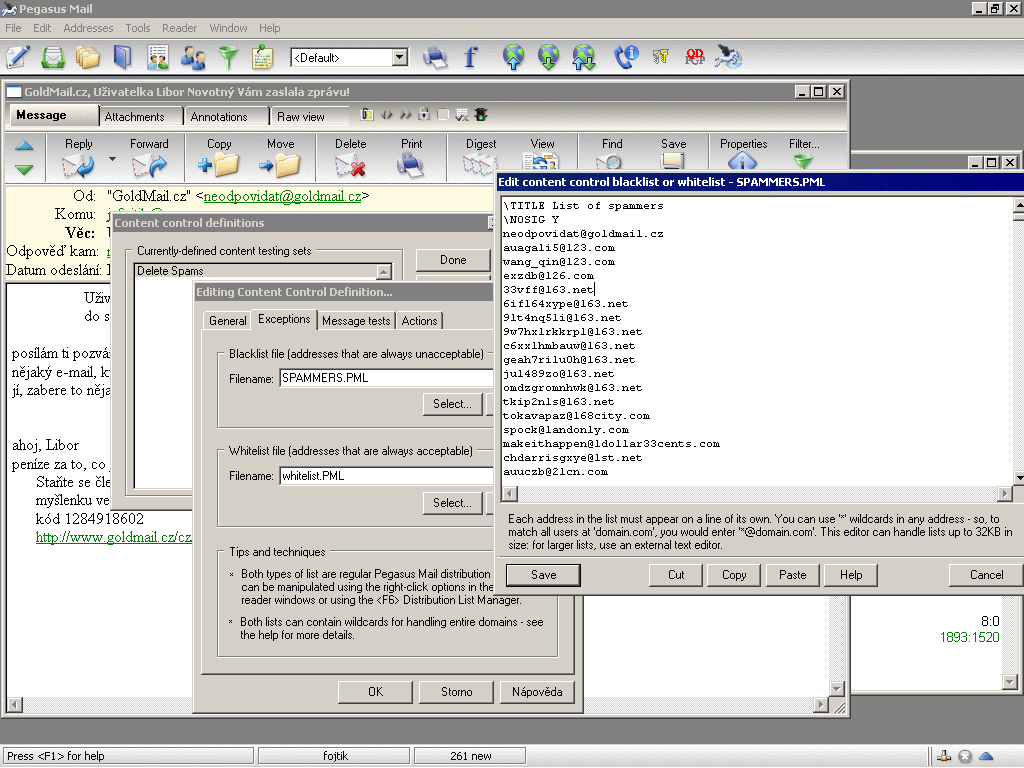Open mail folders list icon
Image resolution: width=1024 pixels, height=768 pixels.
(x=88, y=57)
